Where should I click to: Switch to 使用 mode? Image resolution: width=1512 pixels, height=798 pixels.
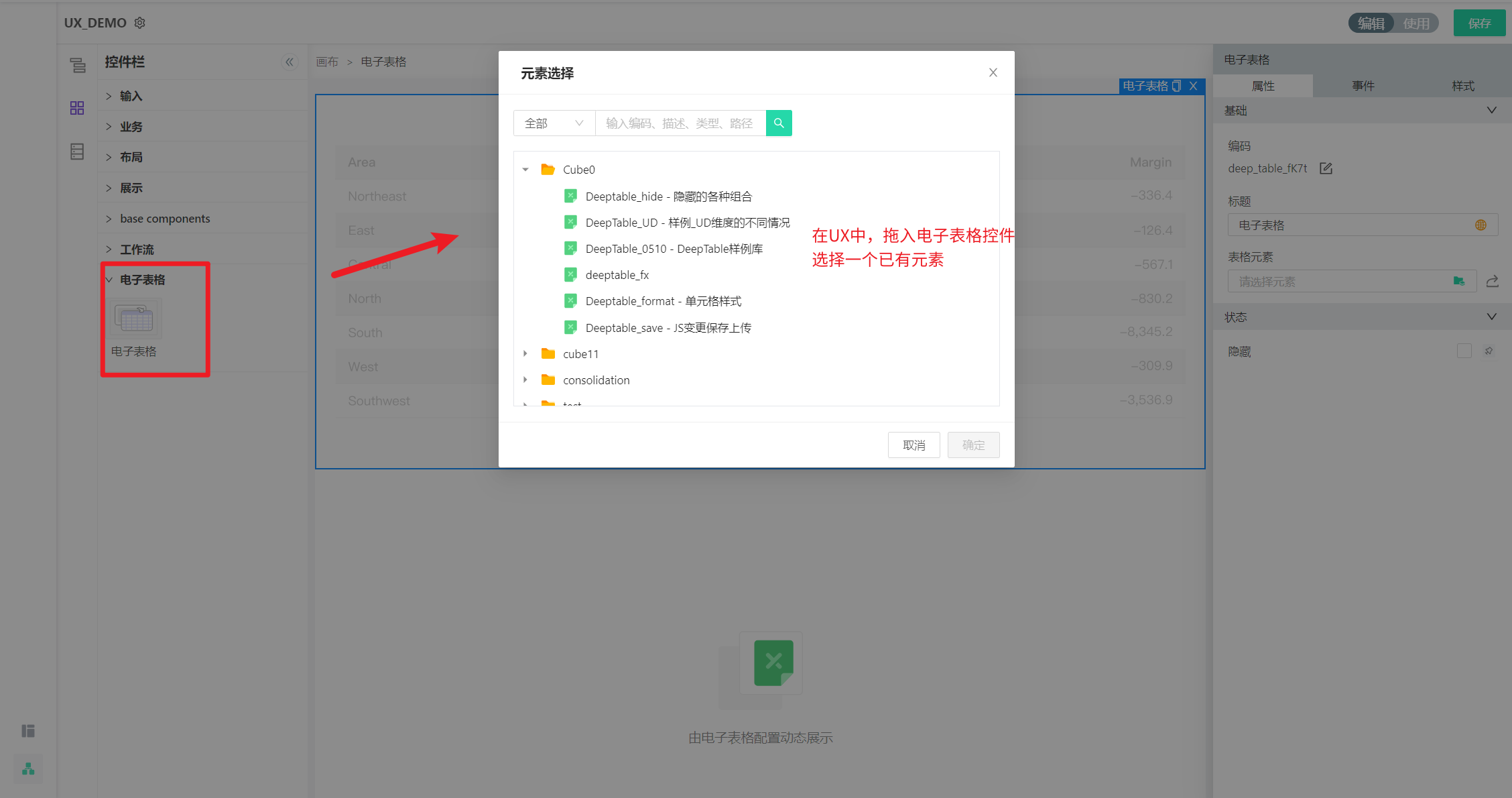pos(1416,23)
